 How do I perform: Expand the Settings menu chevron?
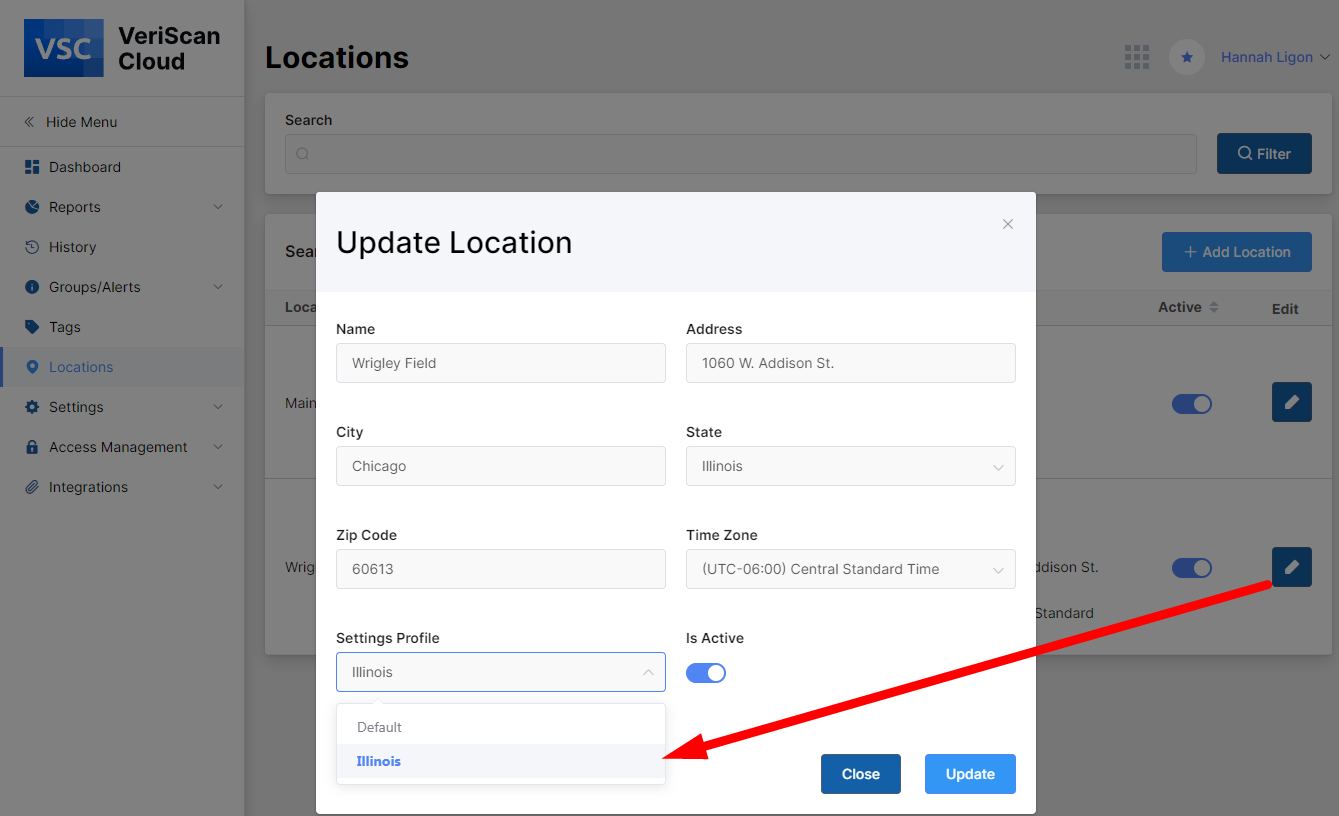[218, 407]
